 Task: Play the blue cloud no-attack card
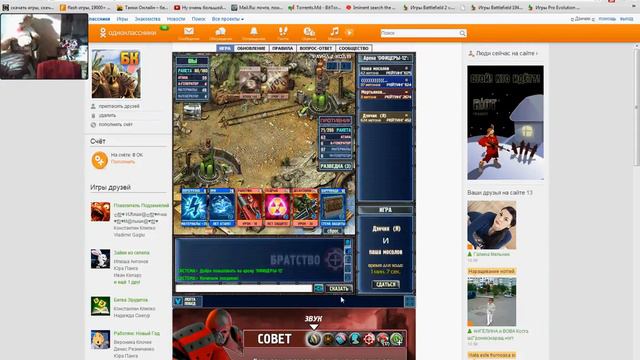[x=222, y=207]
